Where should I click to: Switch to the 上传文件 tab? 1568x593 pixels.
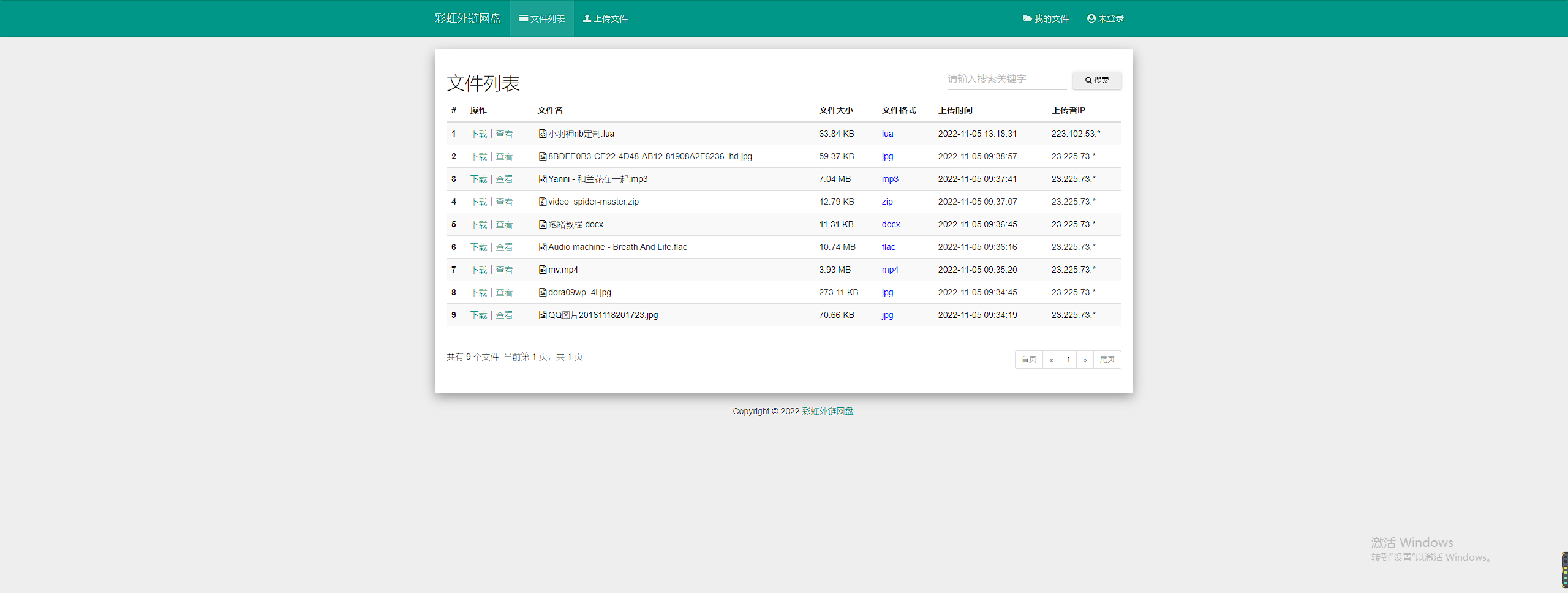pos(605,18)
